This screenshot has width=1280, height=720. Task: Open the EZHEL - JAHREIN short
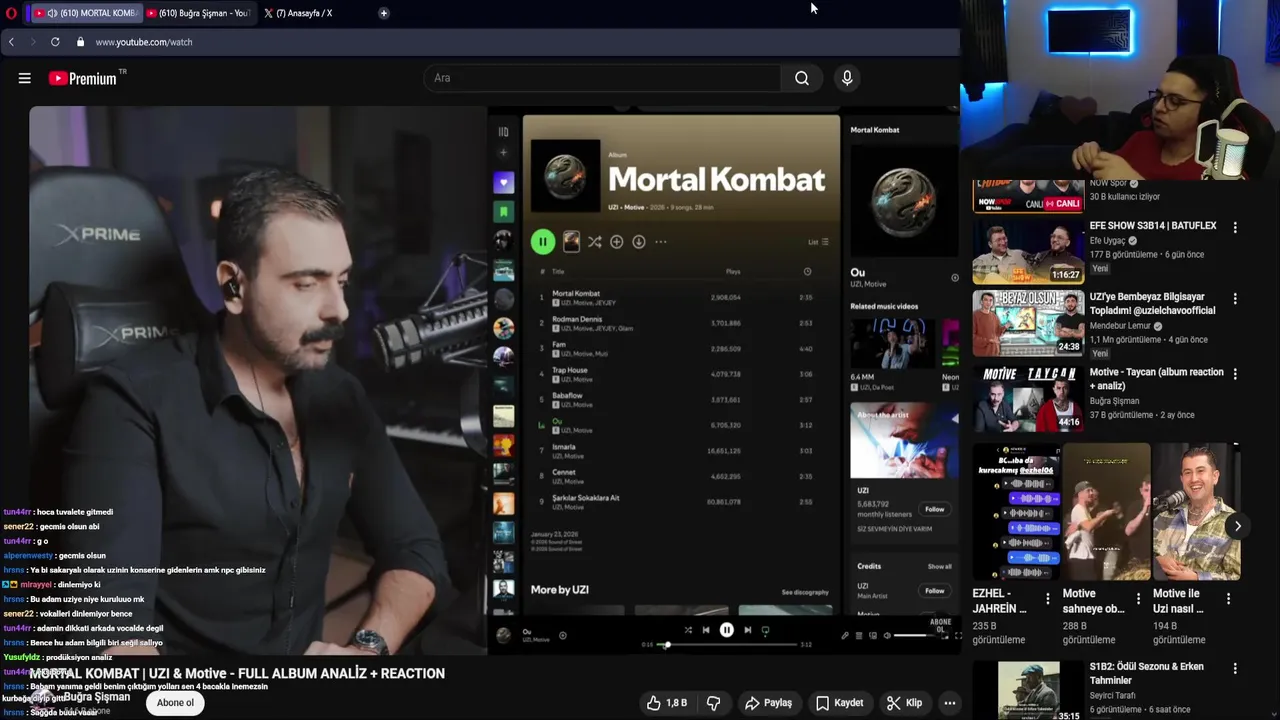pyautogui.click(x=1016, y=512)
